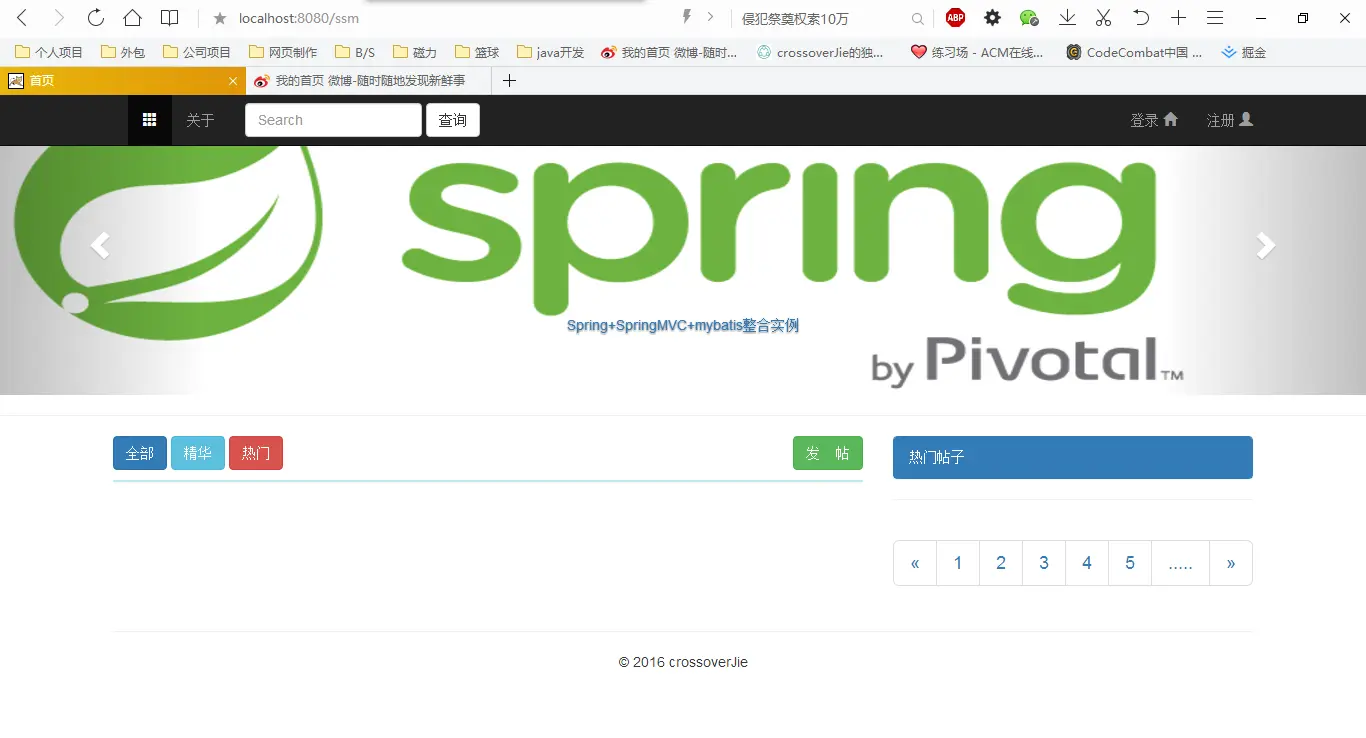Click the lightning bolt speed mode icon
Screen dimensions: 1366x738
pos(687,17)
